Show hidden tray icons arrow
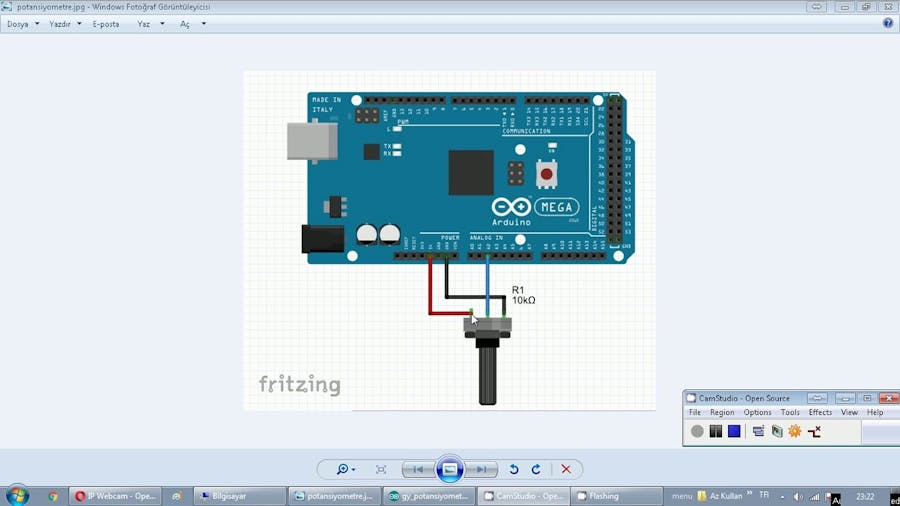The width and height of the screenshot is (900, 506). [782, 497]
